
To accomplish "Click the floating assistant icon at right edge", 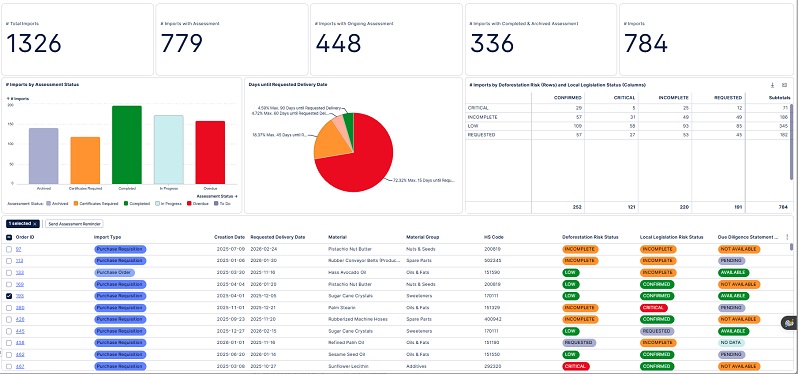I will 789,323.
